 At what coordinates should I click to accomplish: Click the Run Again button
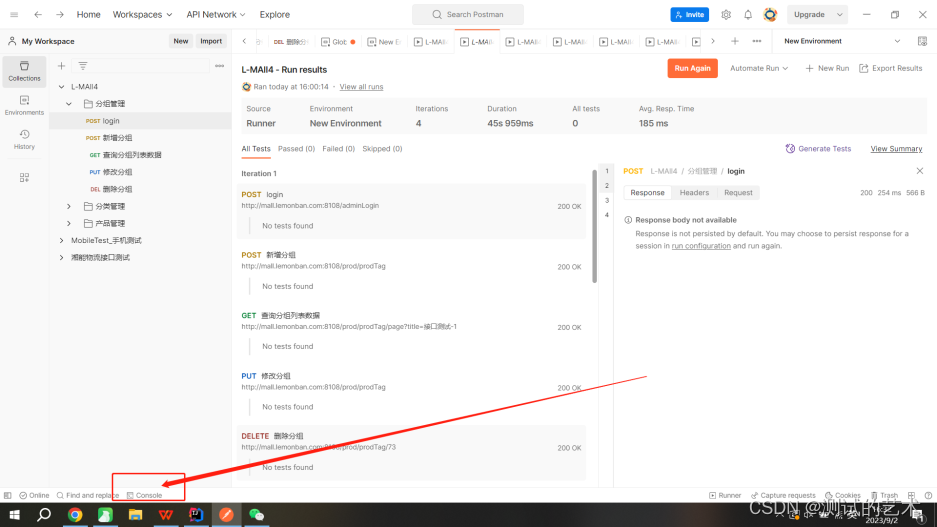(693, 68)
